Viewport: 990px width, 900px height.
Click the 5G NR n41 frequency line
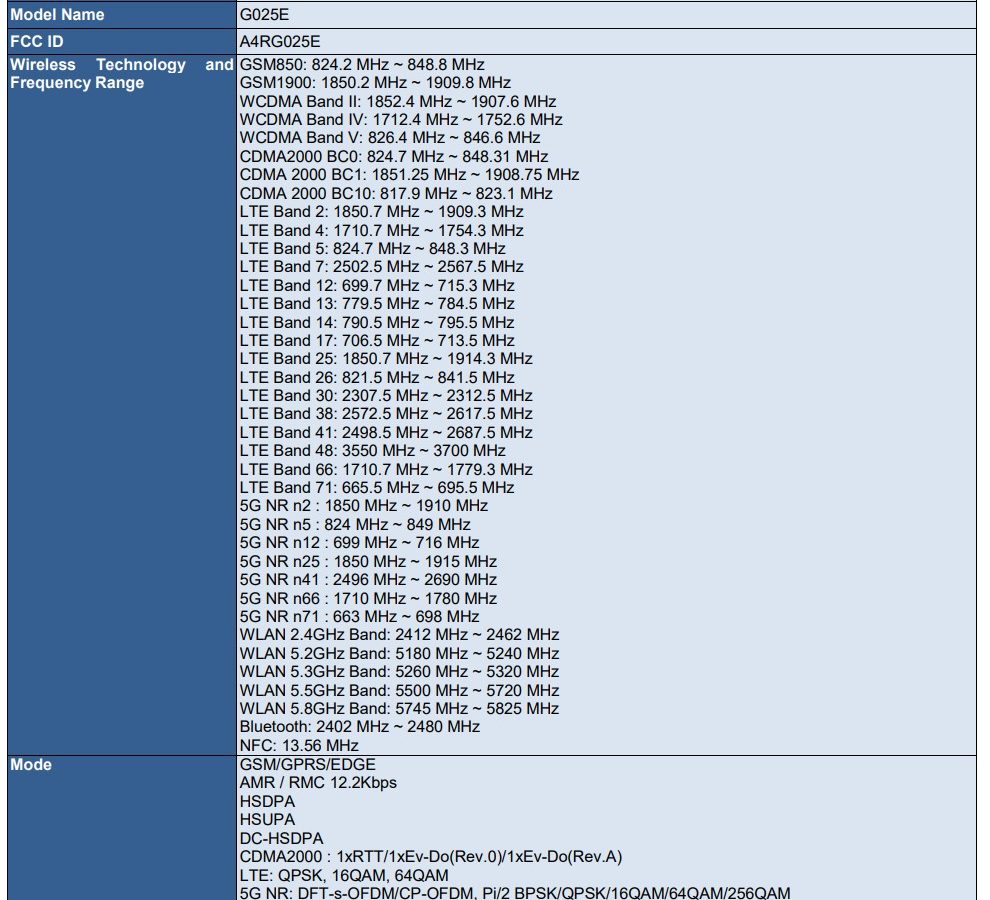click(368, 580)
